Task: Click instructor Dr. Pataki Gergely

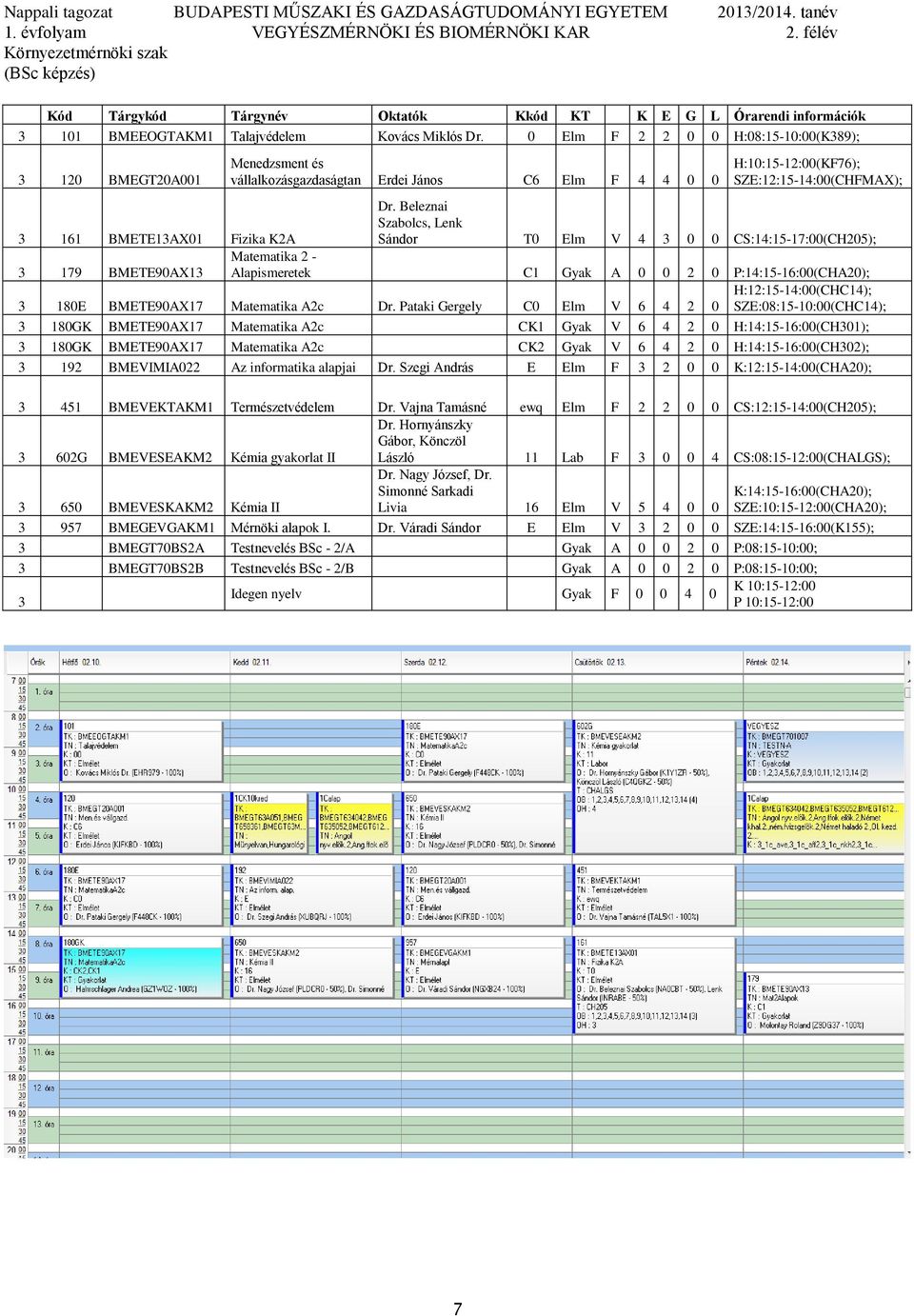Action: (429, 307)
